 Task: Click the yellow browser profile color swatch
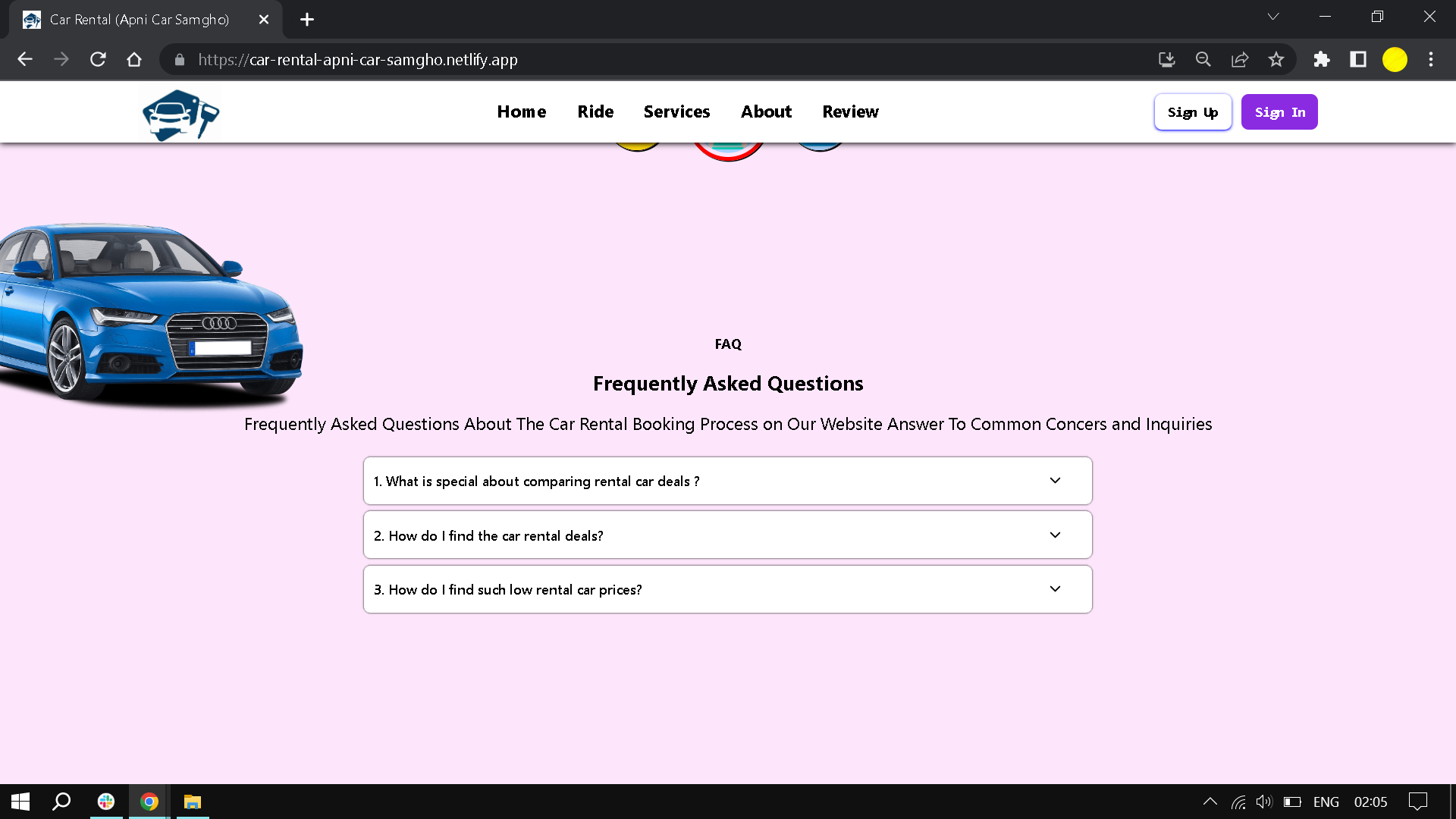point(1395,59)
